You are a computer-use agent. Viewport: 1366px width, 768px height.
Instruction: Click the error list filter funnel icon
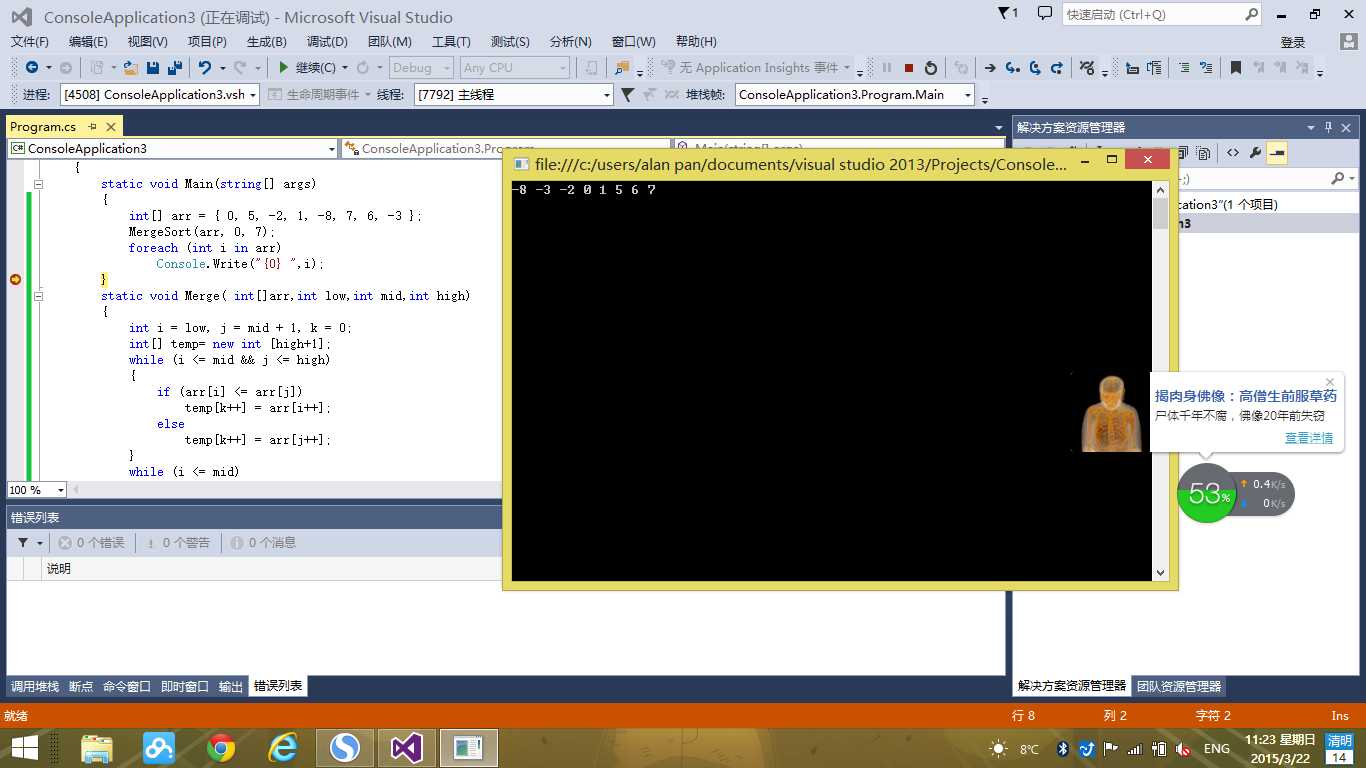click(23, 542)
